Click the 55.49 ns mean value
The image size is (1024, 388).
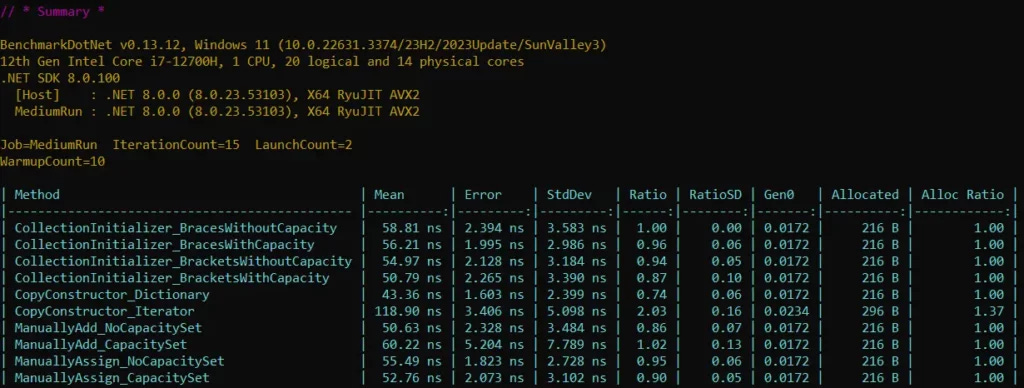(x=411, y=361)
